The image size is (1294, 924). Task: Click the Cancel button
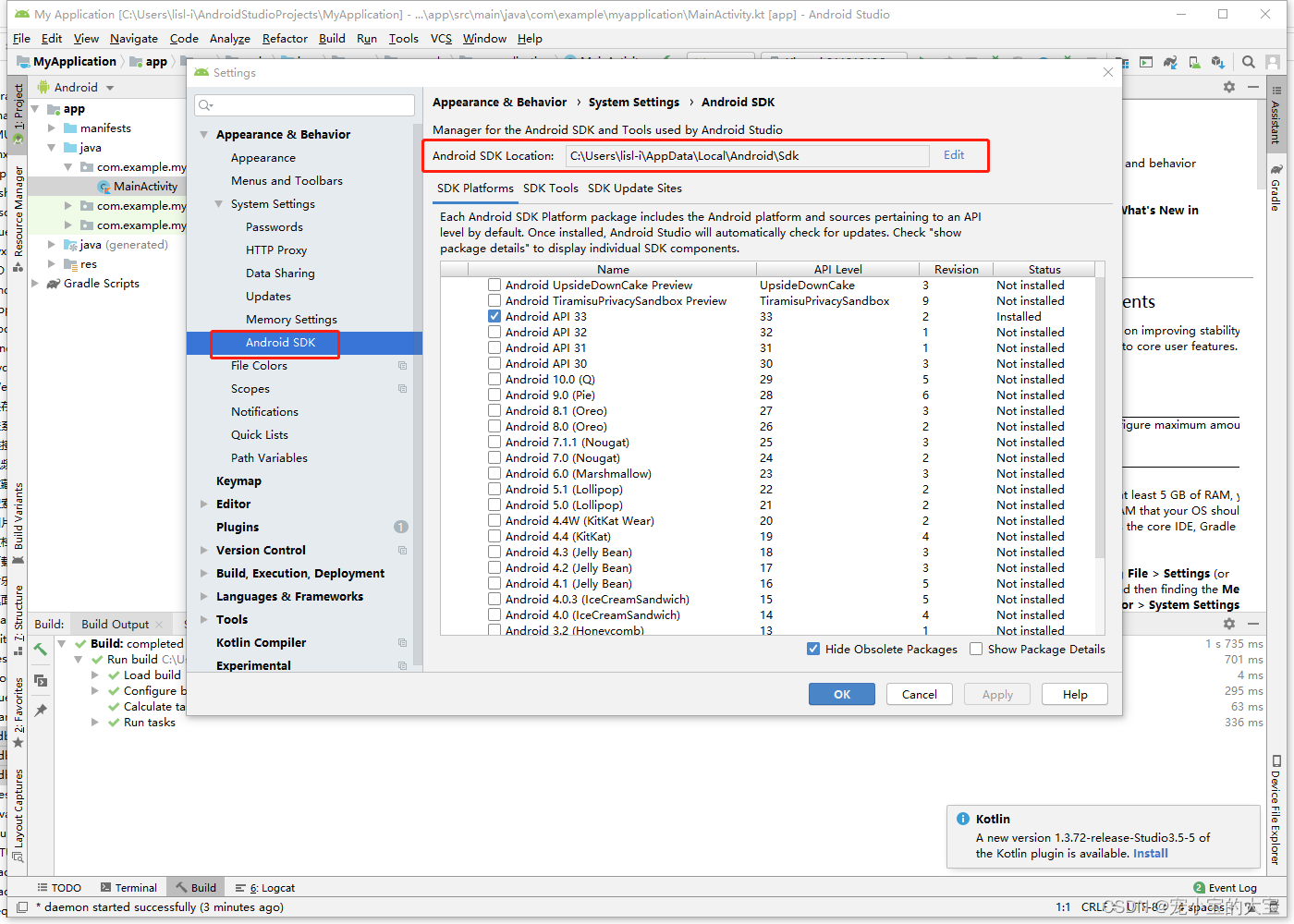(920, 695)
